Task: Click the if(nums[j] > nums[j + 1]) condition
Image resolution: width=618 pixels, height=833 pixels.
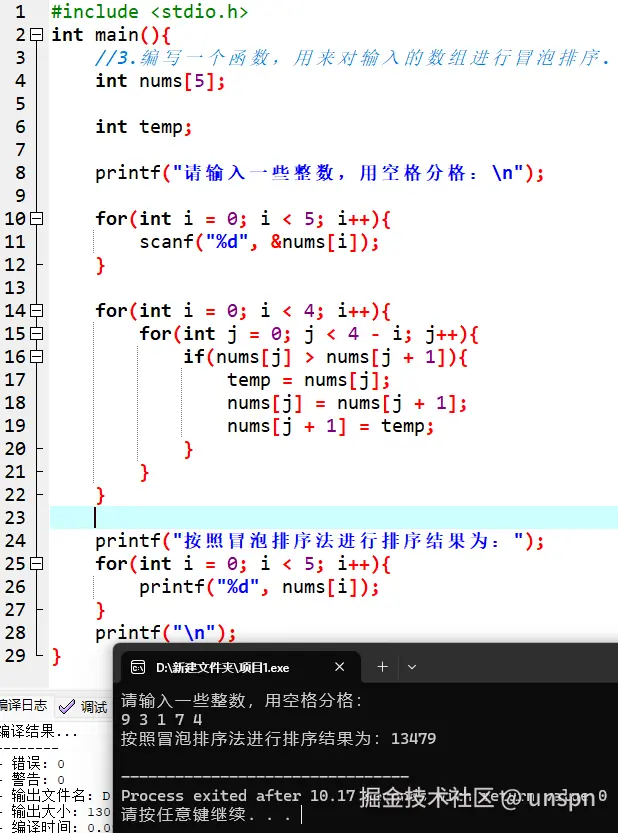Action: point(325,357)
